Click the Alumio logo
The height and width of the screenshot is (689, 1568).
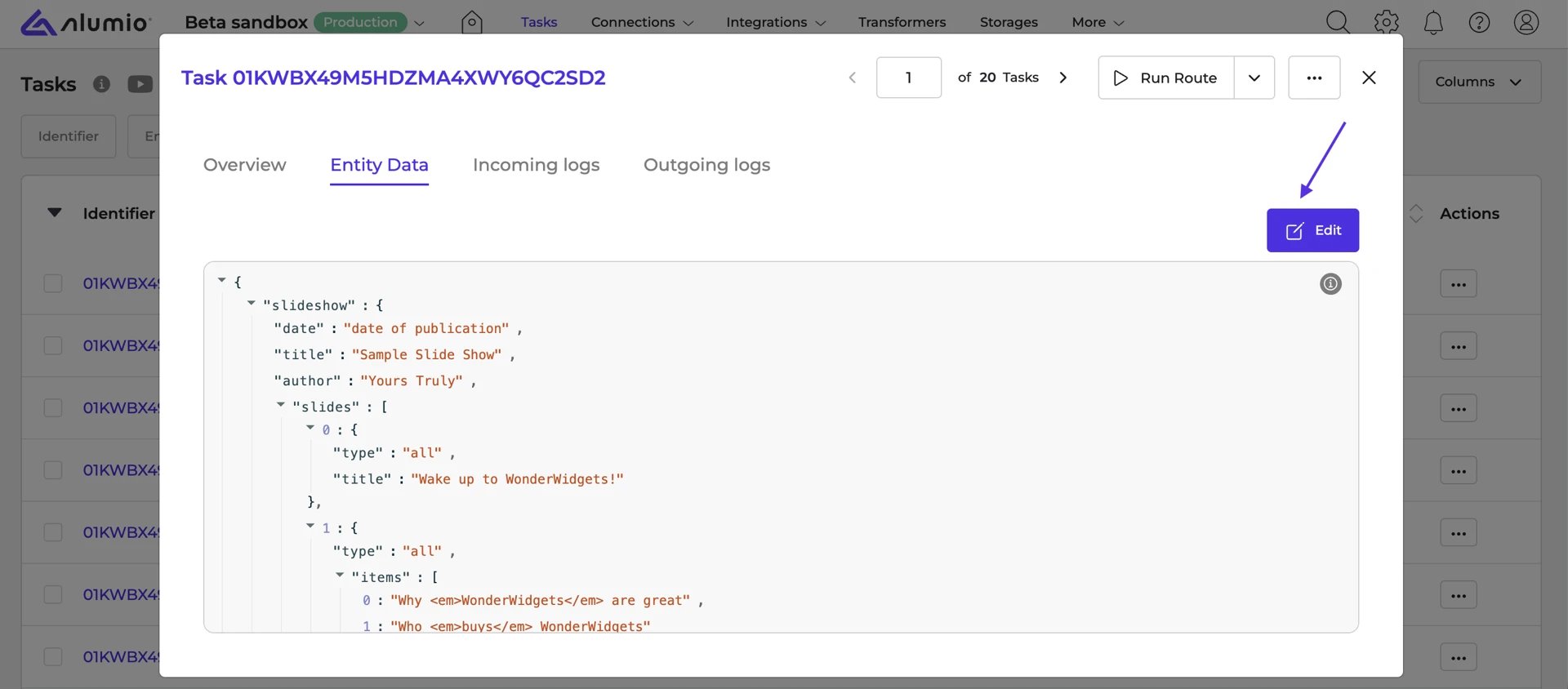click(x=86, y=22)
